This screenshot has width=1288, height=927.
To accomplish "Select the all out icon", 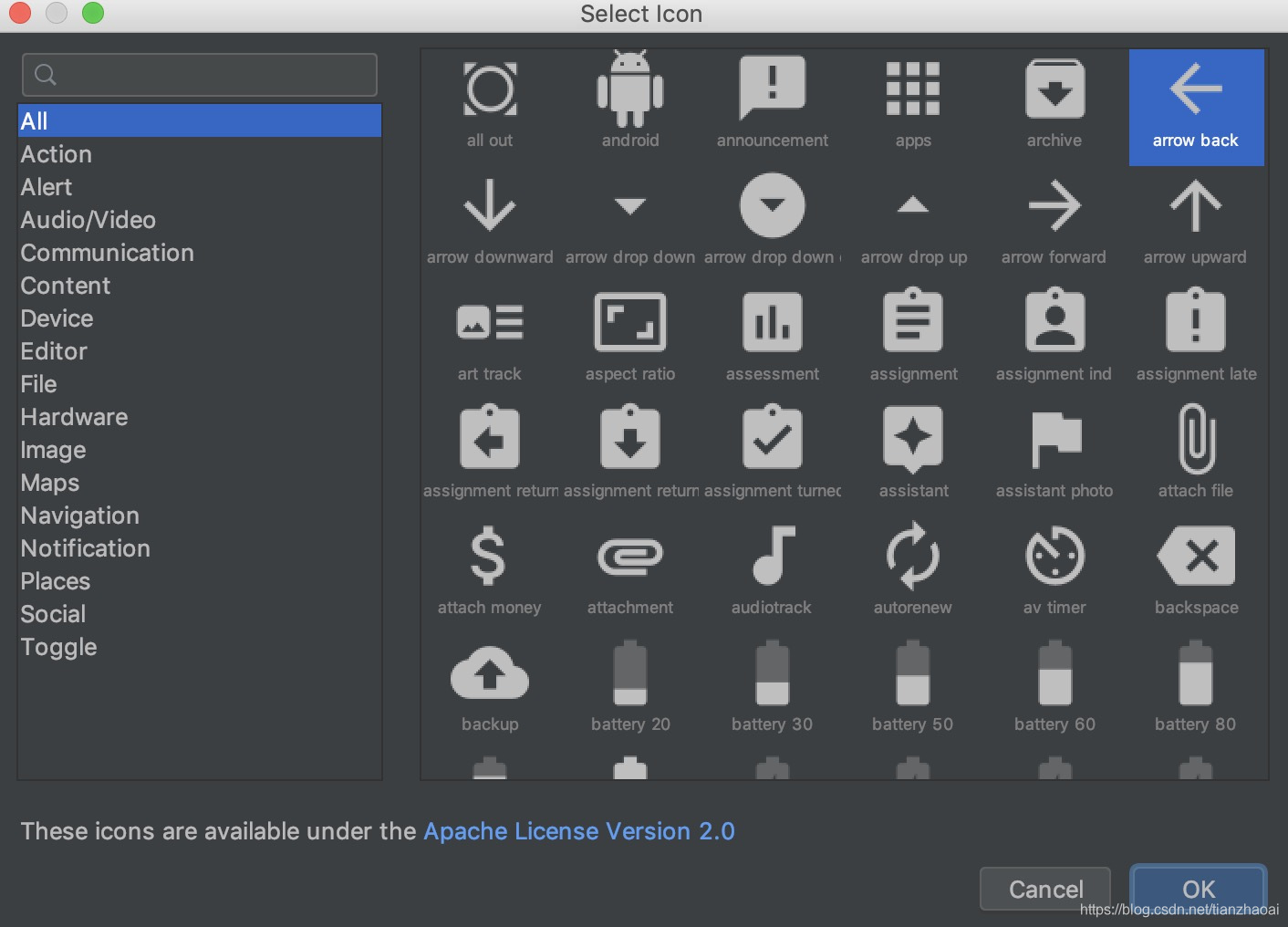I will (x=490, y=89).
